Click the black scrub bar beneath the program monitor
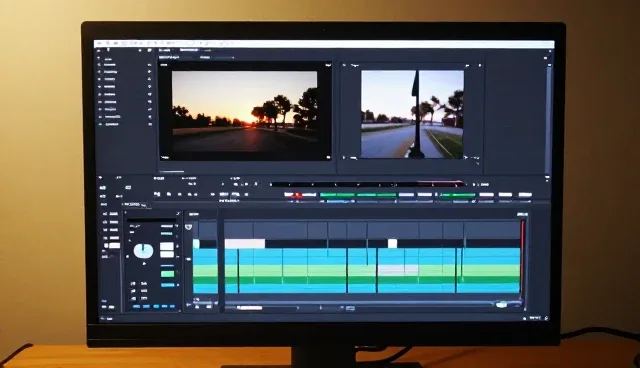This screenshot has height=368, width=640. (367, 184)
